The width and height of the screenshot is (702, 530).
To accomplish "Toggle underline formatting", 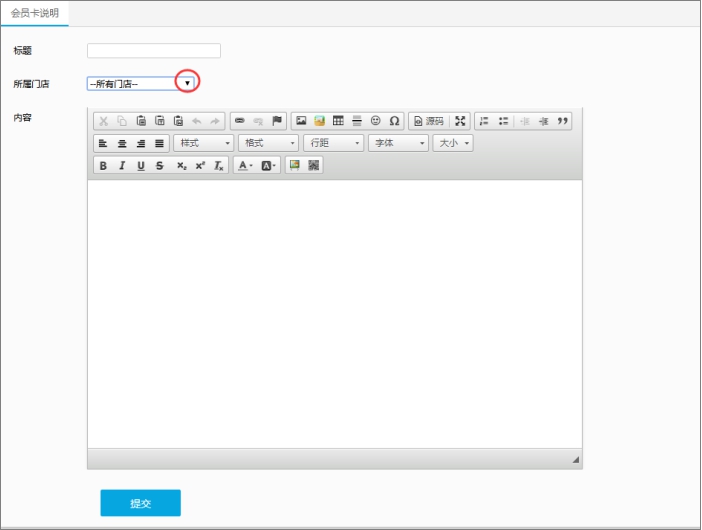I will pyautogui.click(x=141, y=166).
